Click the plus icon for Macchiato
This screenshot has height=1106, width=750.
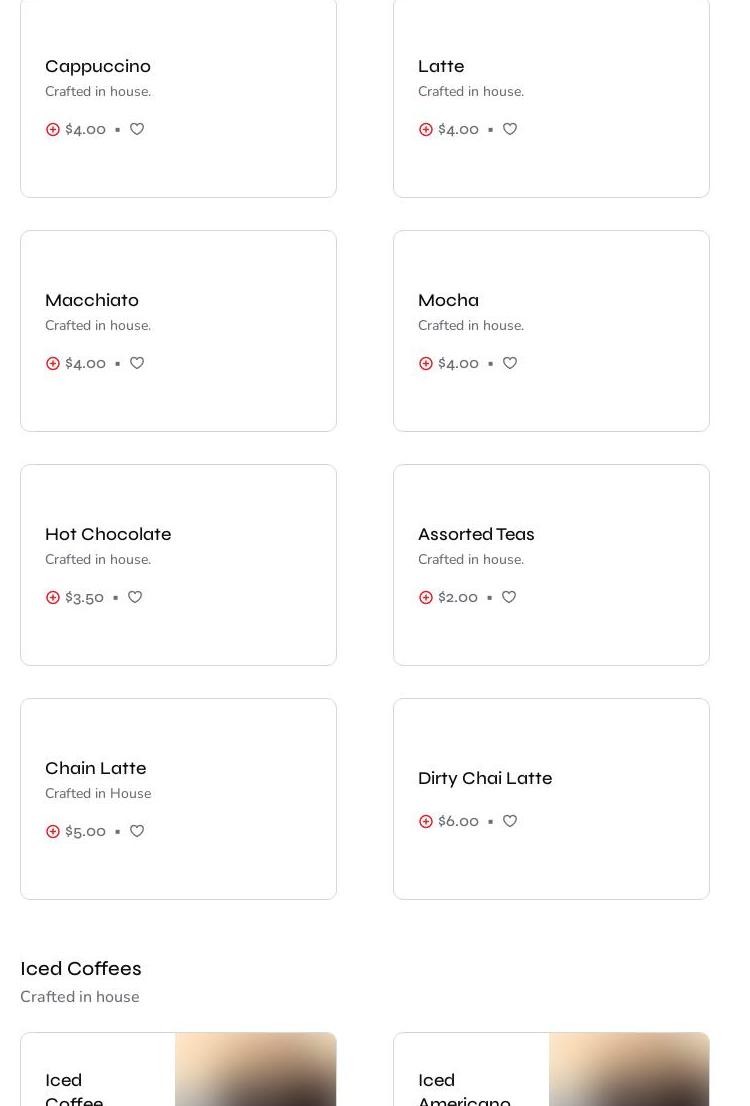pyautogui.click(x=53, y=363)
